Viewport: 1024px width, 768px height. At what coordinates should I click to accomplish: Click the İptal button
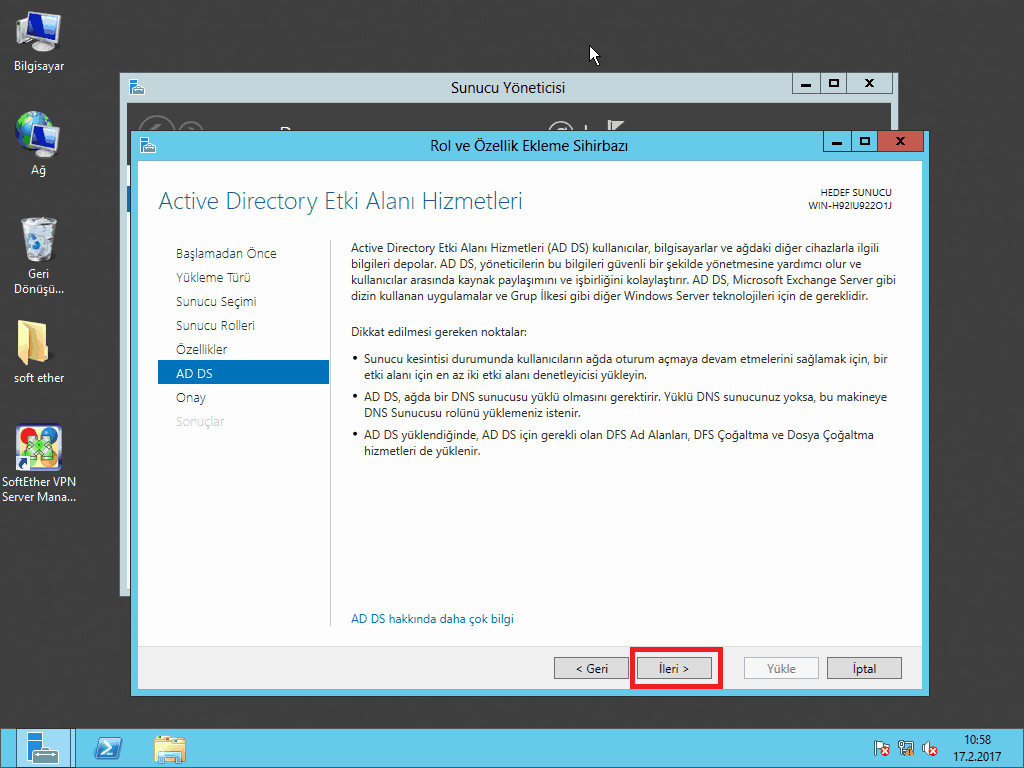coord(864,668)
